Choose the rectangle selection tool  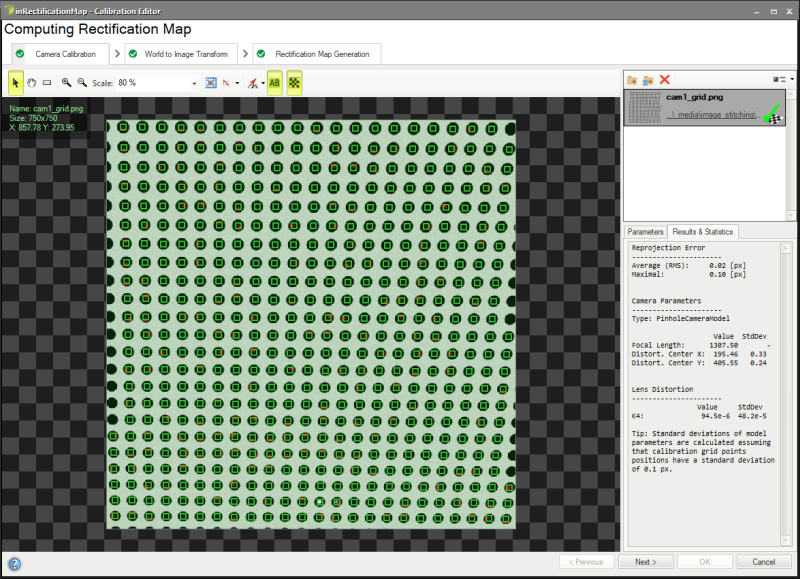47,83
